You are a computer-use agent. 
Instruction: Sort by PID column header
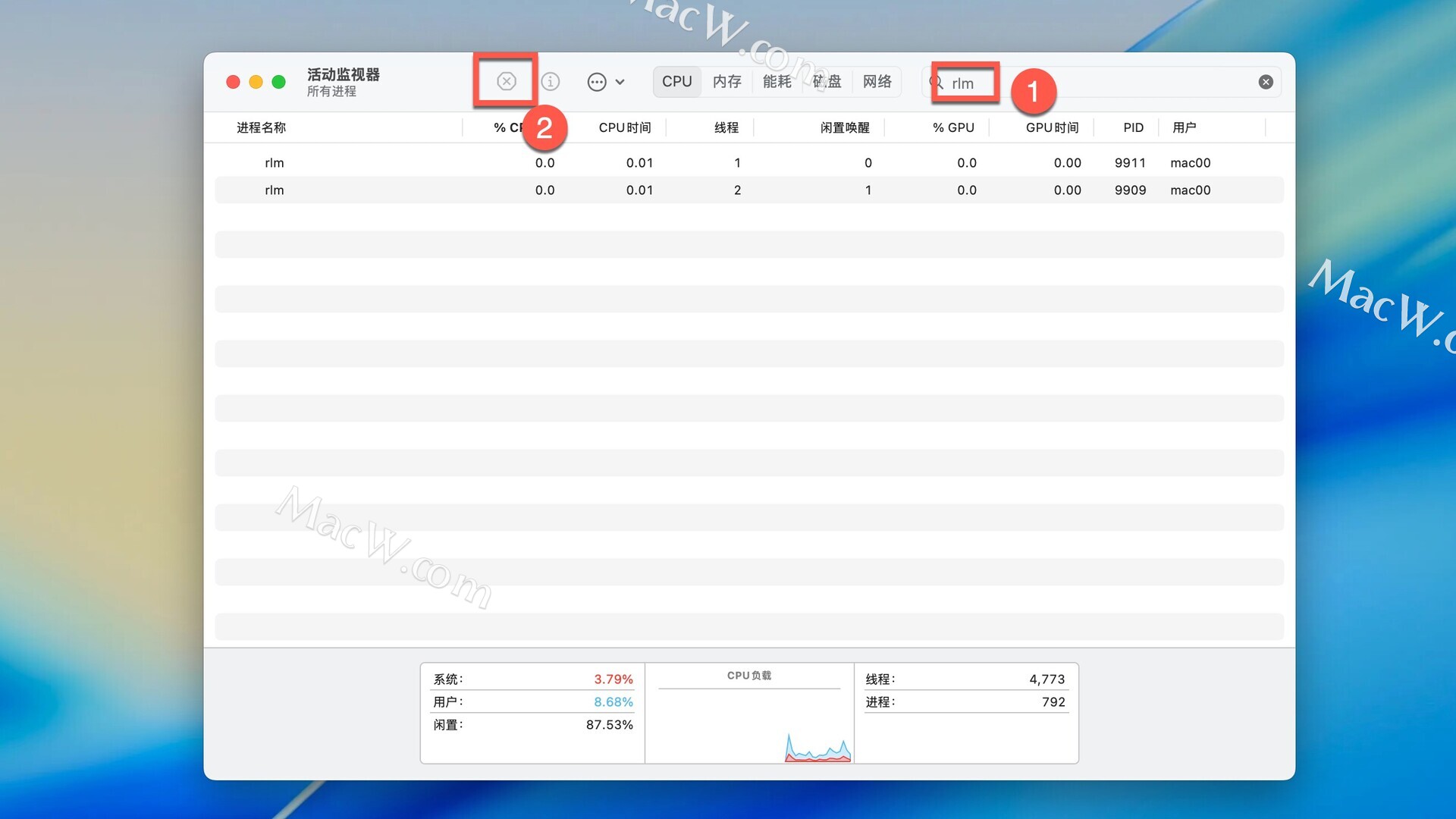[1133, 127]
